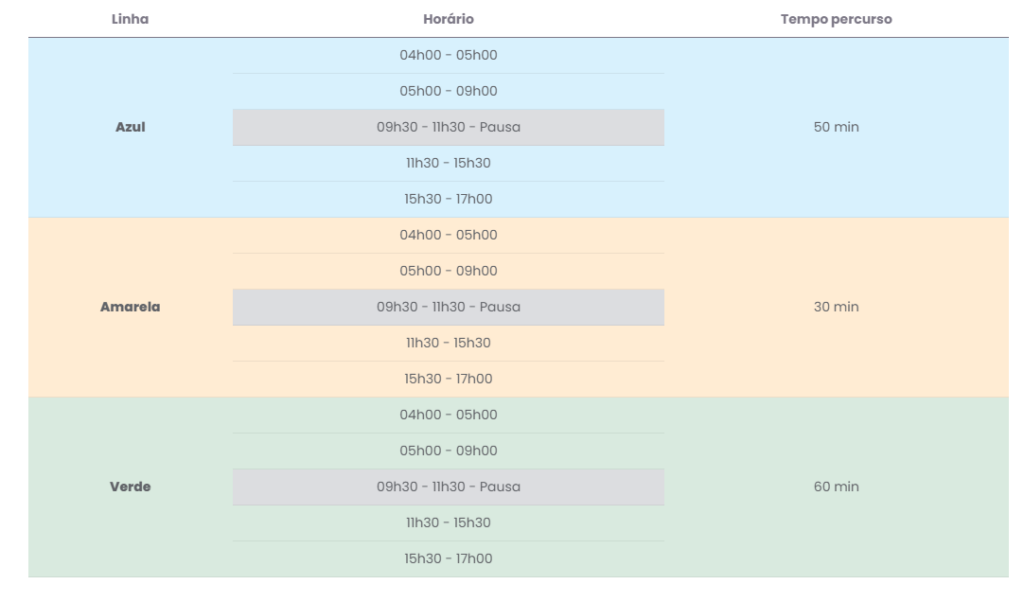Click the 50 min travel time
The image size is (1024, 602).
coord(835,127)
